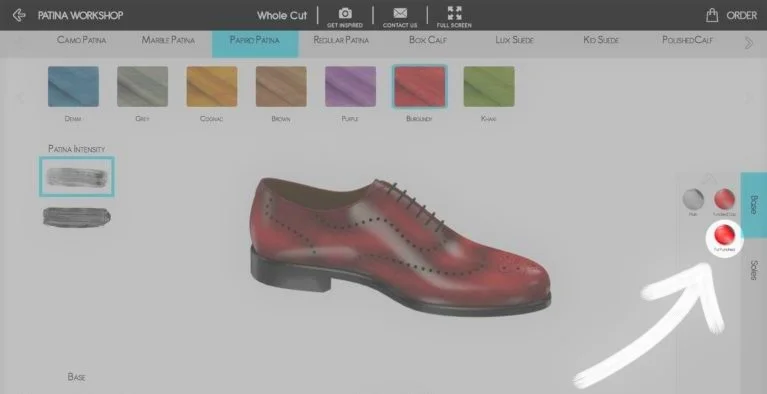Expand next material categories with right chevron
The image size is (767, 394).
pos(749,43)
